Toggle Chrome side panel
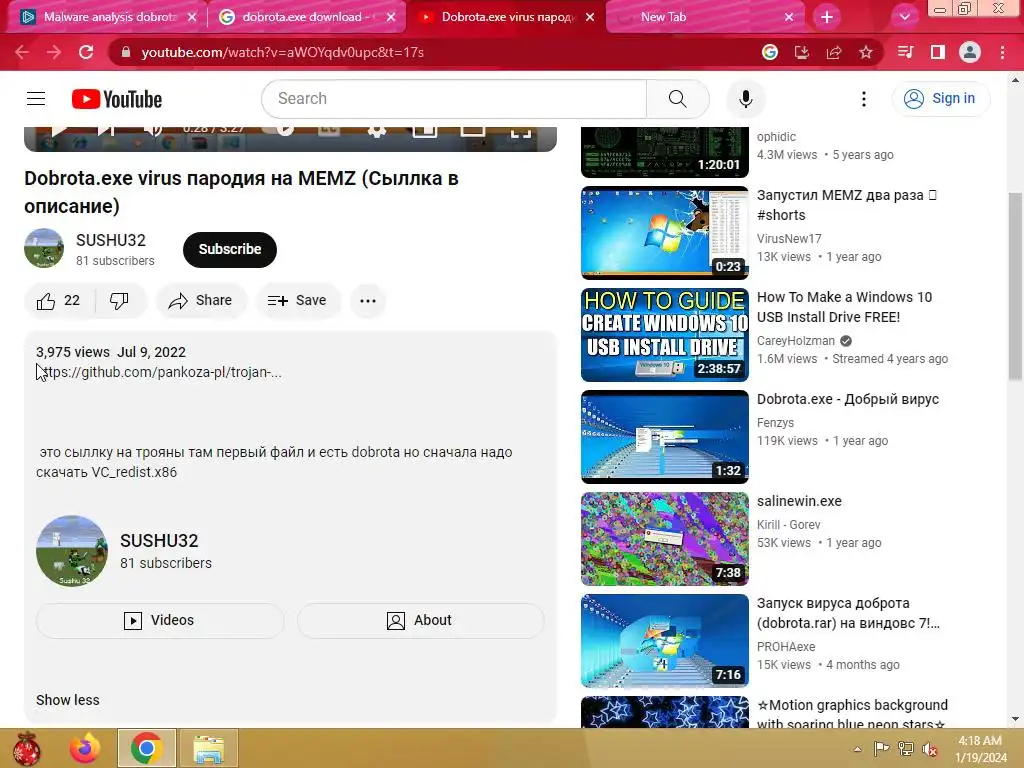This screenshot has height=768, width=1024. [x=937, y=52]
